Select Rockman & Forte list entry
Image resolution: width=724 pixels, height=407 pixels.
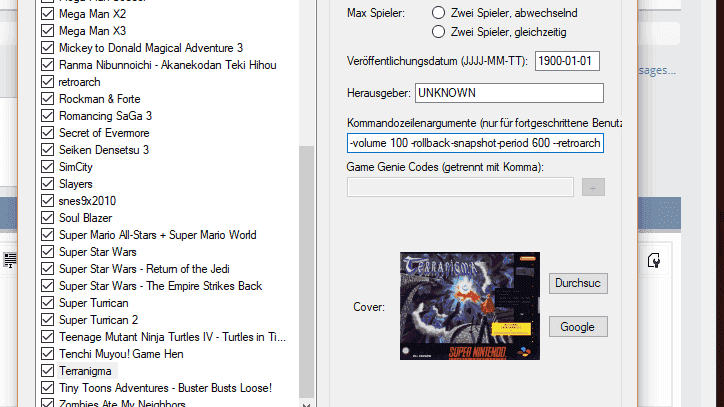point(99,99)
